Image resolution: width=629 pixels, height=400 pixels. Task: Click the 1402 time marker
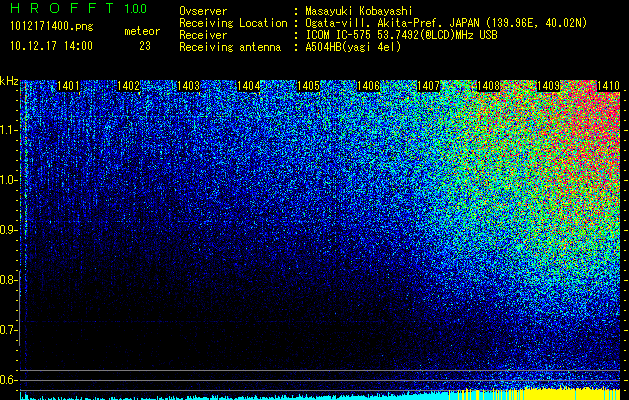128,86
